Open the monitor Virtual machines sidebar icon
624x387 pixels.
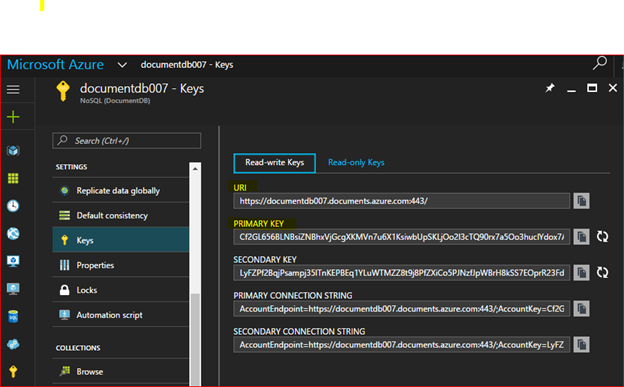click(x=13, y=261)
